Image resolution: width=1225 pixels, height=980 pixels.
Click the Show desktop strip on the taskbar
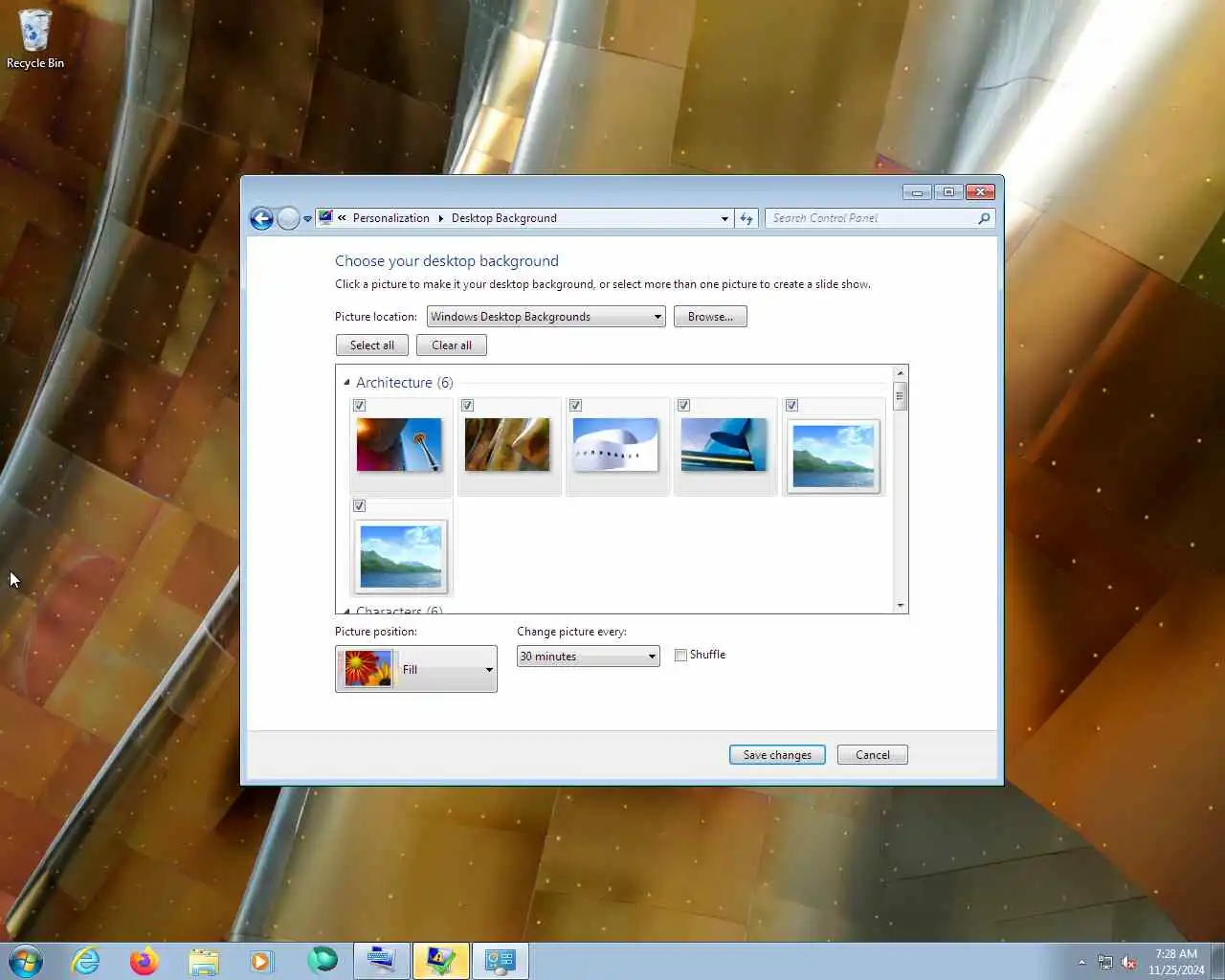(x=1217, y=961)
